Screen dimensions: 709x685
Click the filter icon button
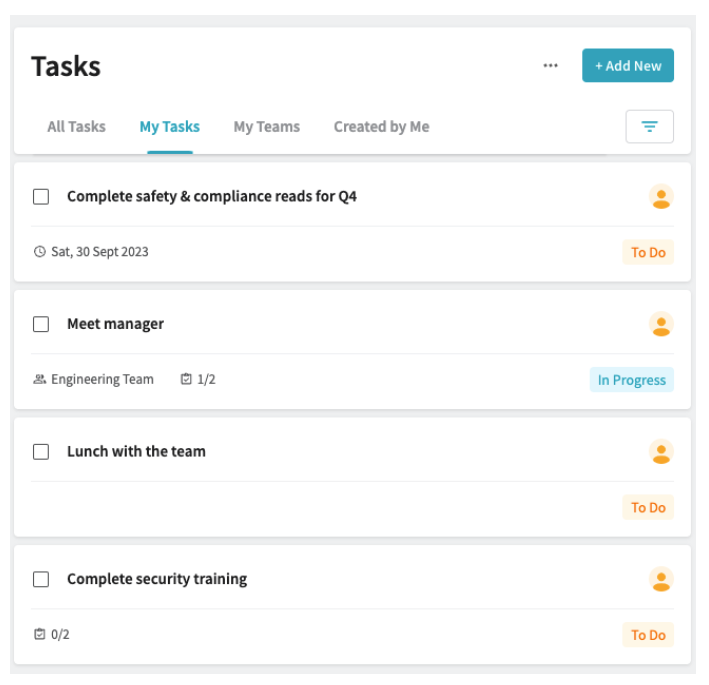pyautogui.click(x=649, y=127)
